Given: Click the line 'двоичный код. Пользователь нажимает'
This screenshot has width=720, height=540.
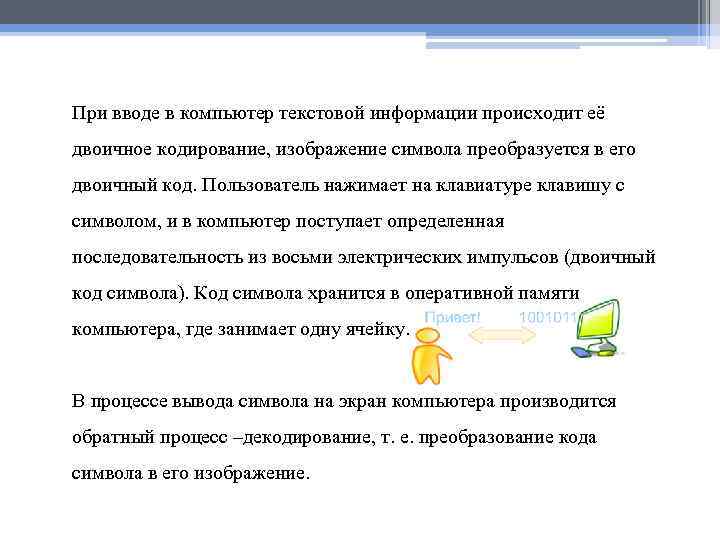Looking at the screenshot, I should point(348,185).
